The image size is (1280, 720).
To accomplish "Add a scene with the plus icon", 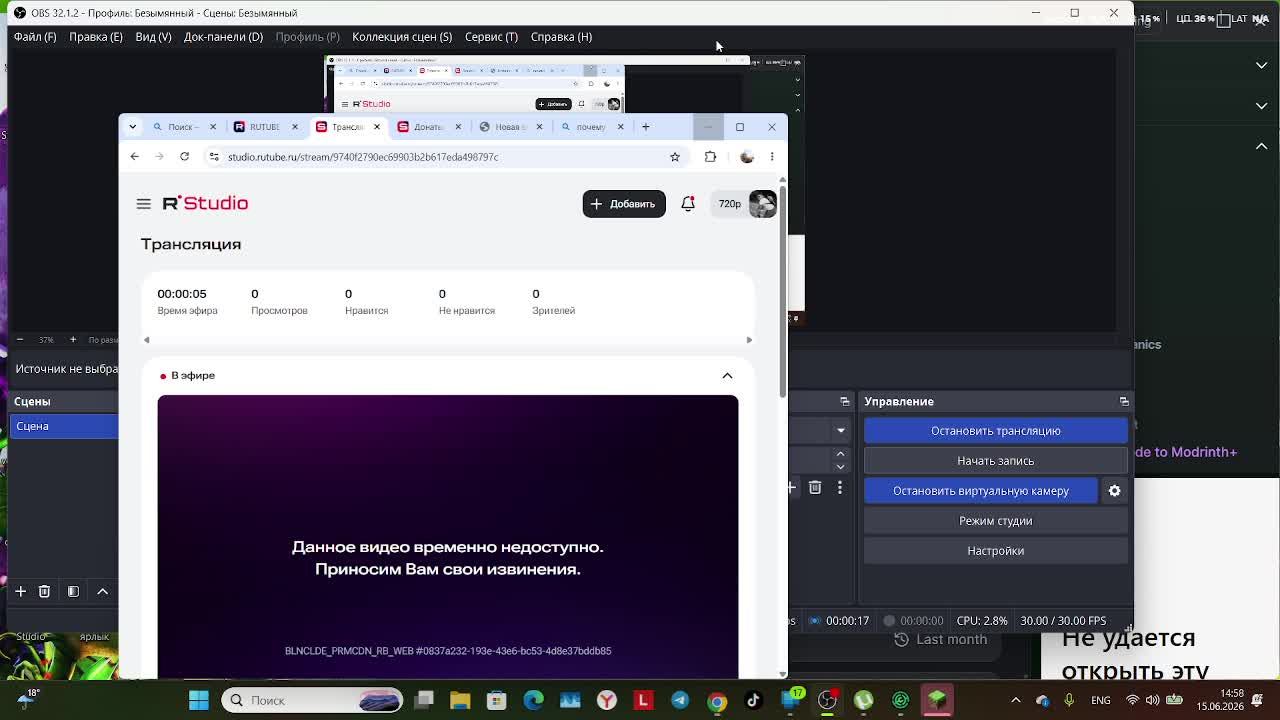I will point(20,591).
